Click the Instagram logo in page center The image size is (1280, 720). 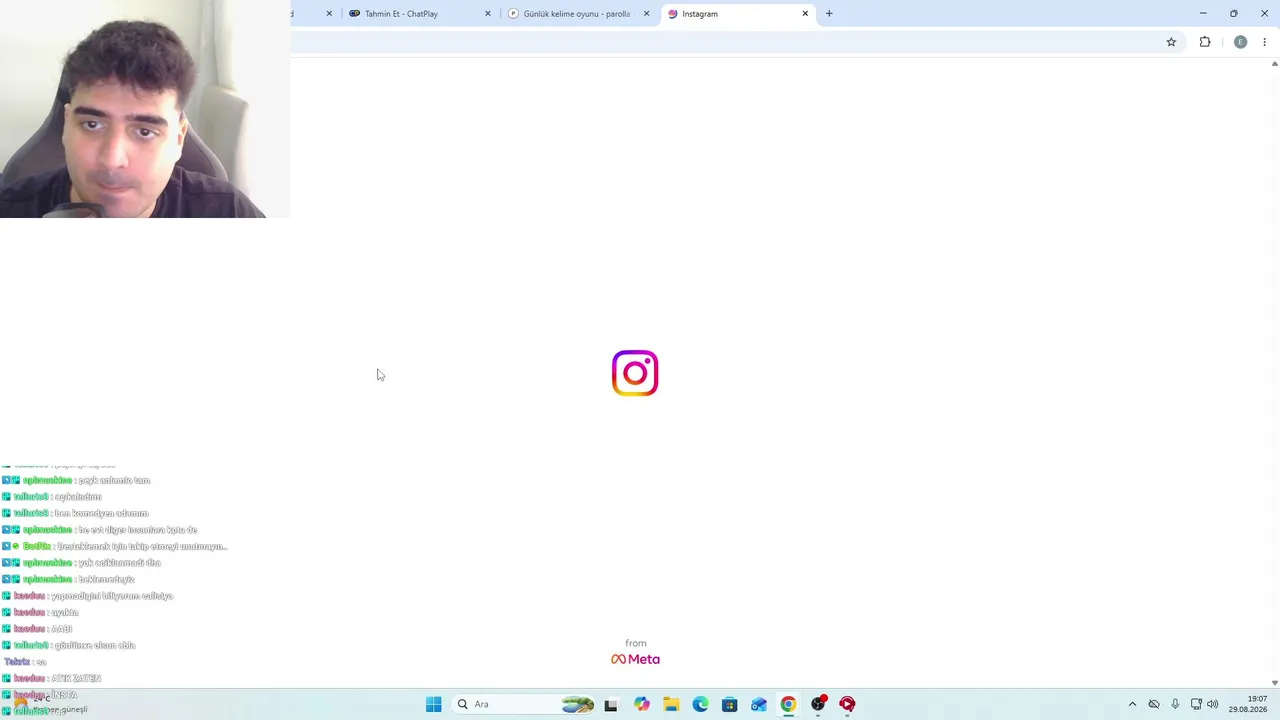tap(635, 373)
